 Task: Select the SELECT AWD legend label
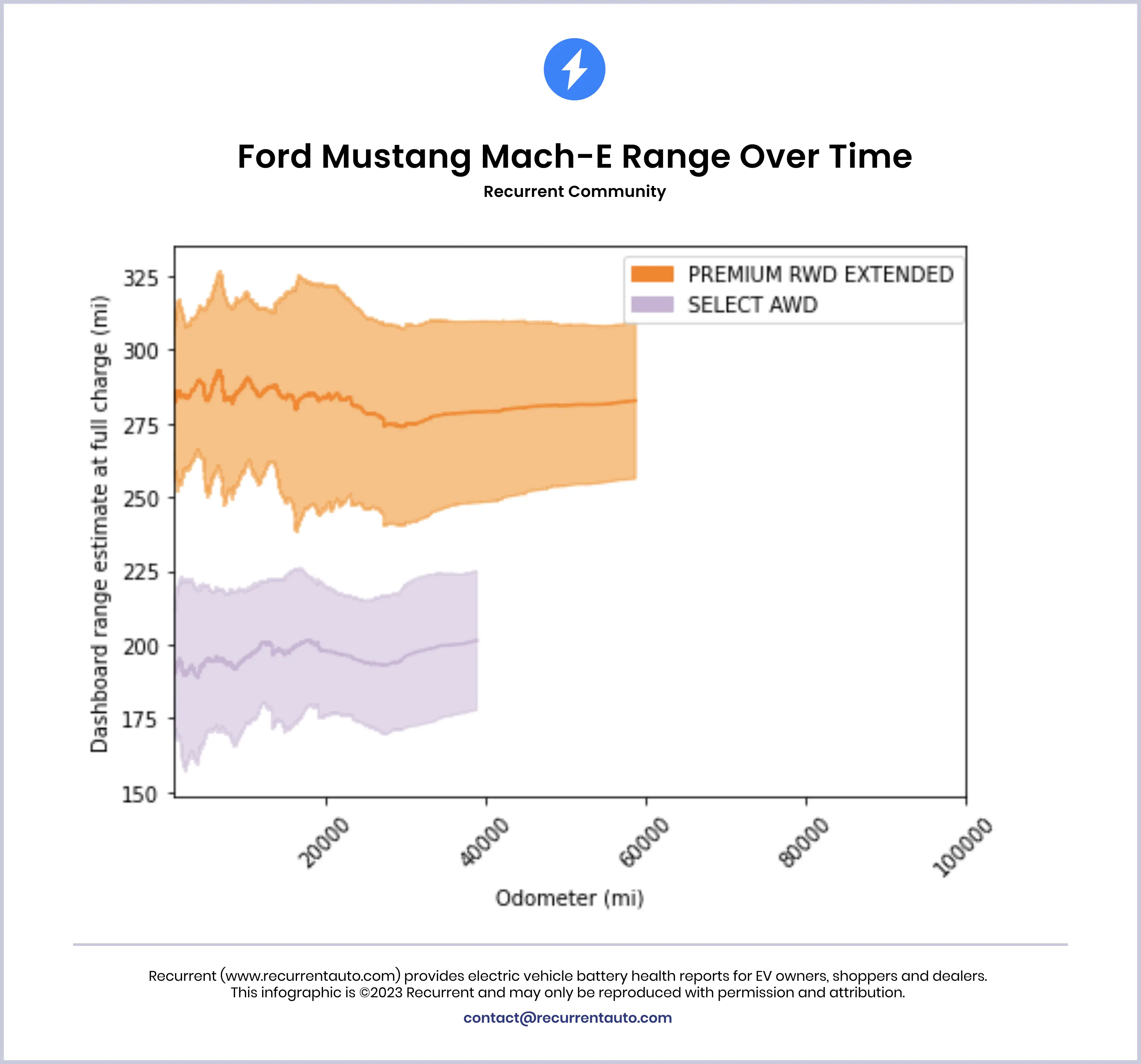(753, 305)
